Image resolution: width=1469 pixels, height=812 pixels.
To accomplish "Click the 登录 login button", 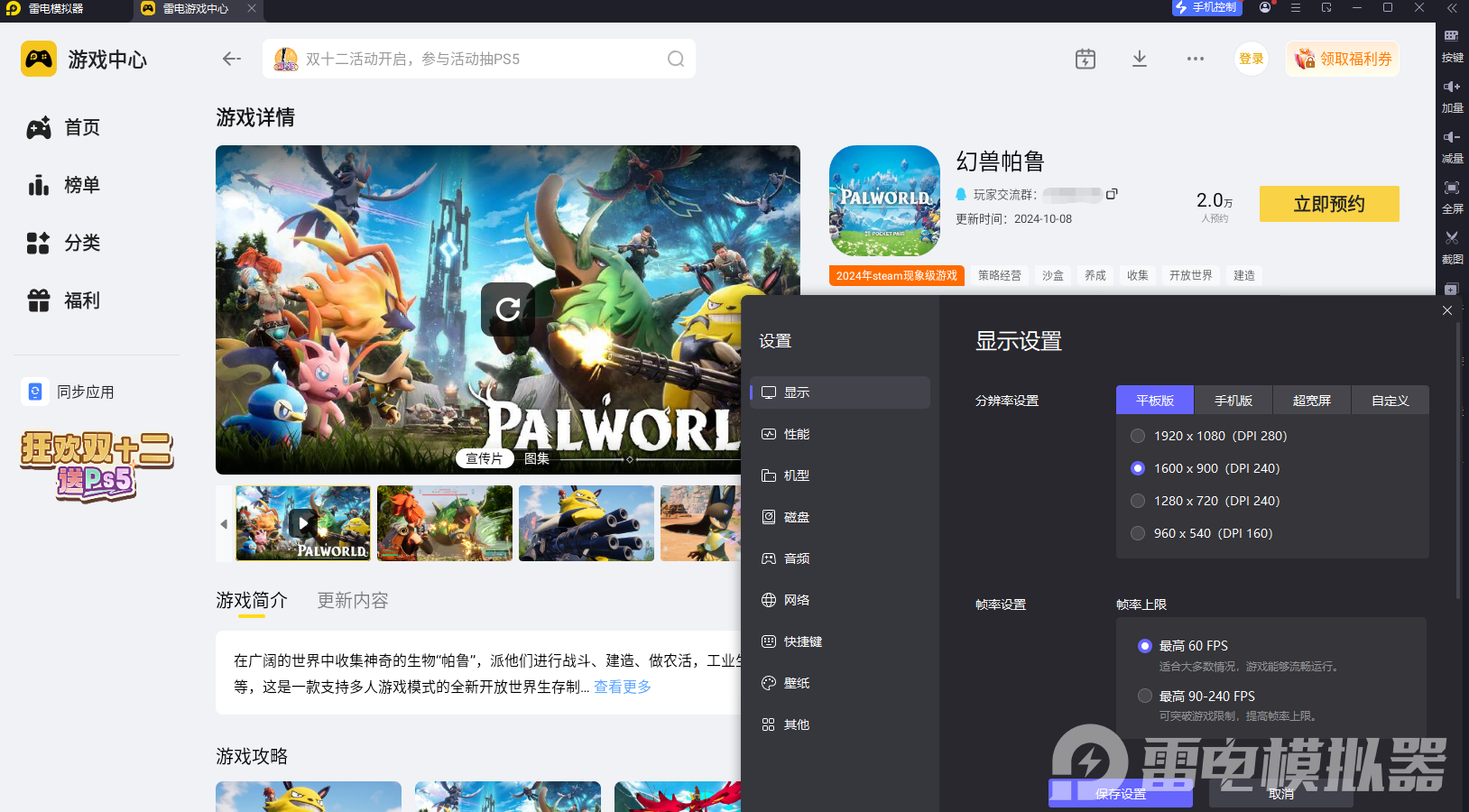I will click(1252, 59).
